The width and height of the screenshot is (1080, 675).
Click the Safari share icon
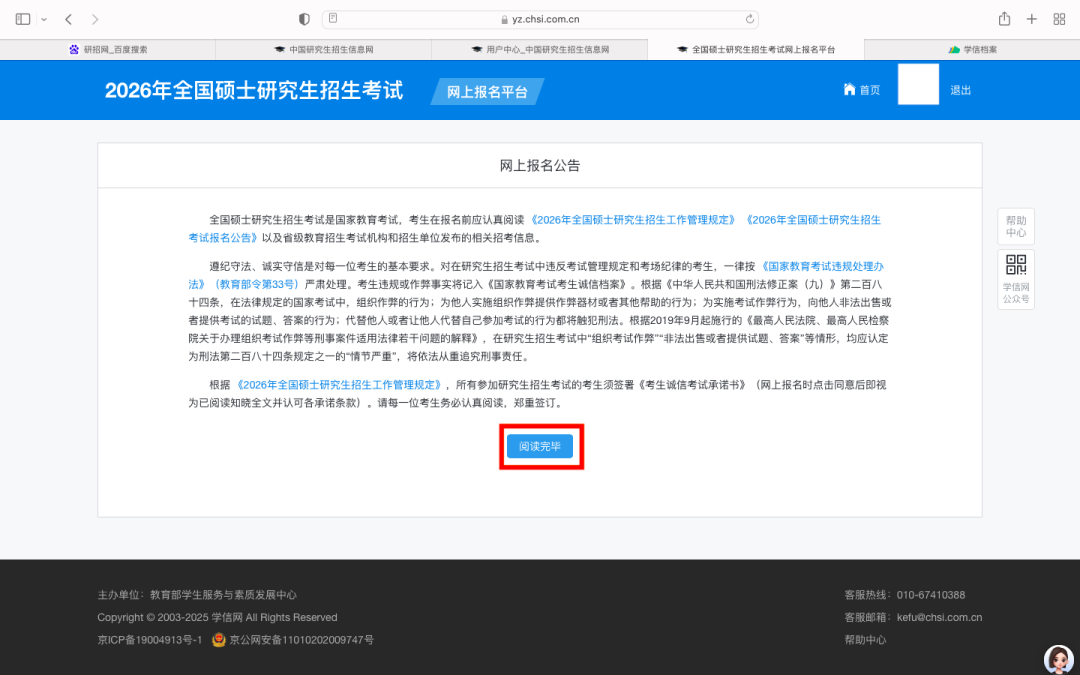click(x=1004, y=19)
